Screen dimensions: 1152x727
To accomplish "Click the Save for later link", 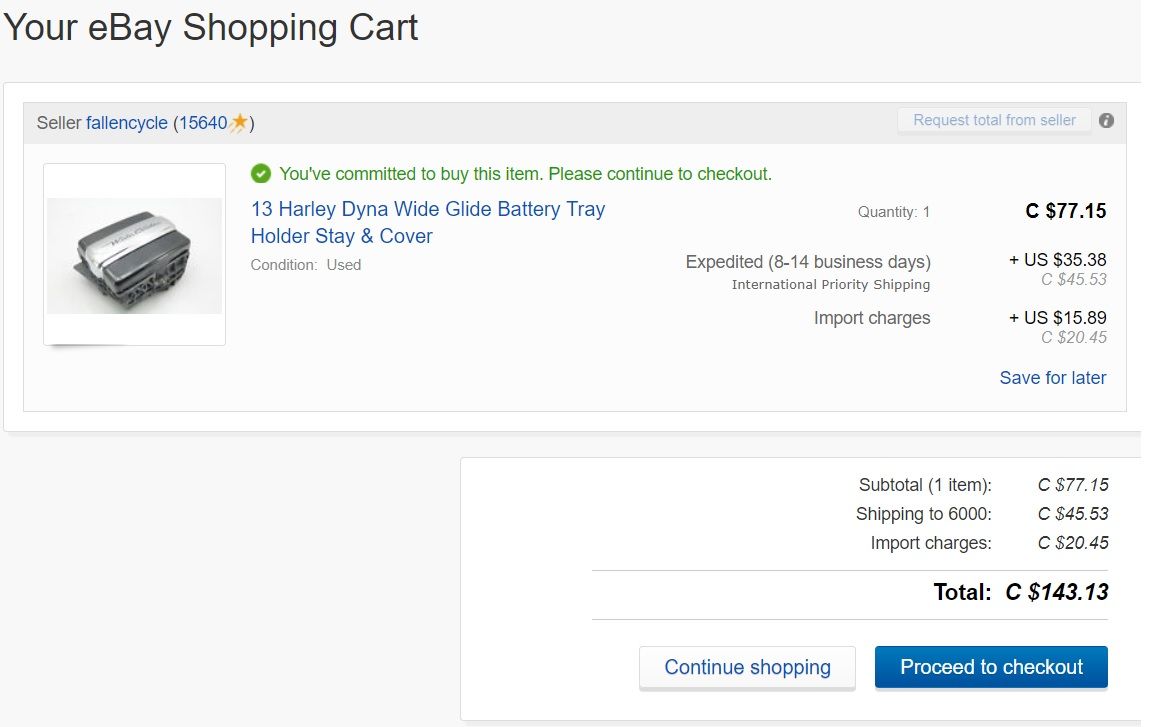I will point(1052,378).
